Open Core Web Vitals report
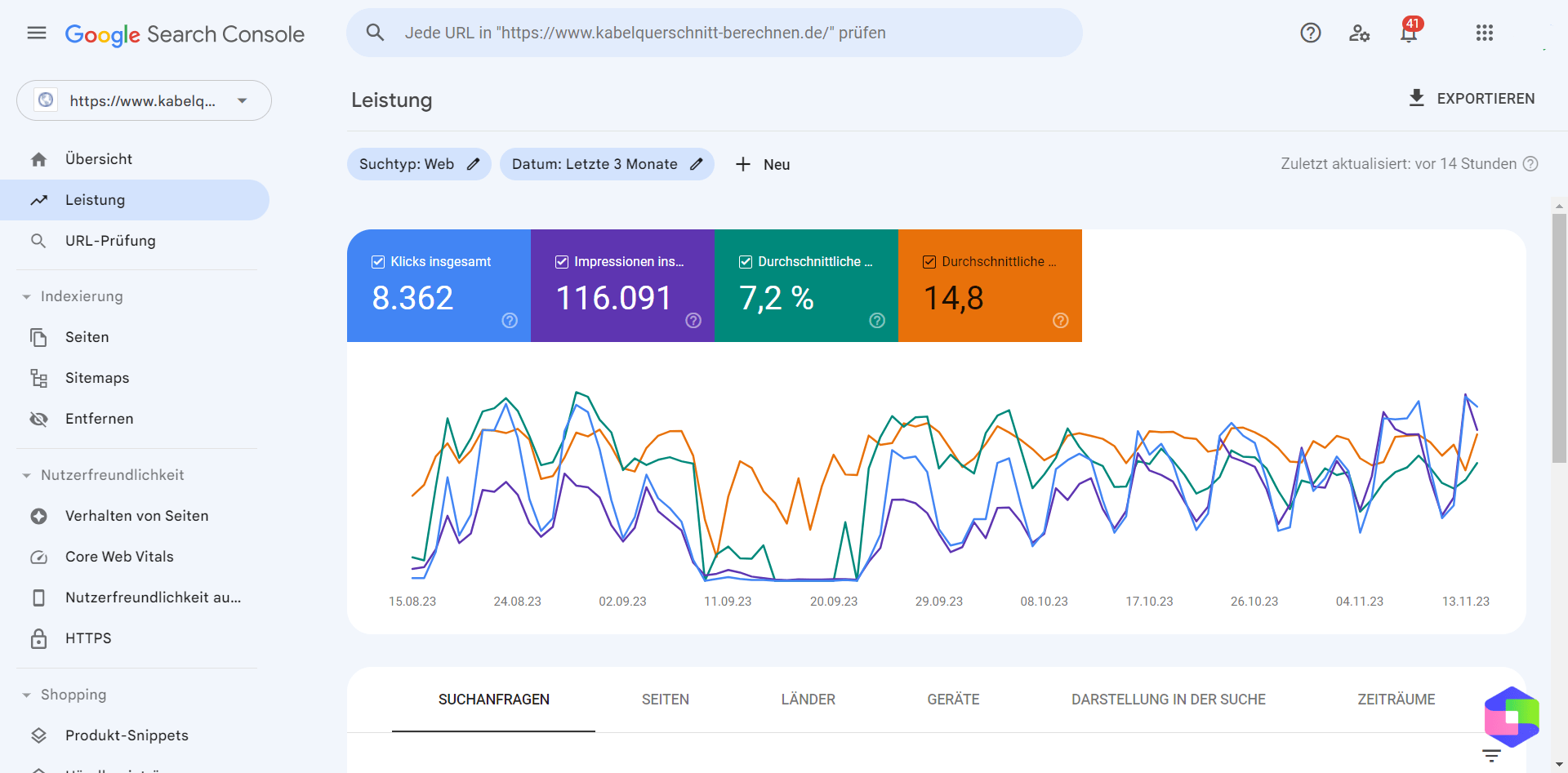The height and width of the screenshot is (773, 1568). pos(135,557)
